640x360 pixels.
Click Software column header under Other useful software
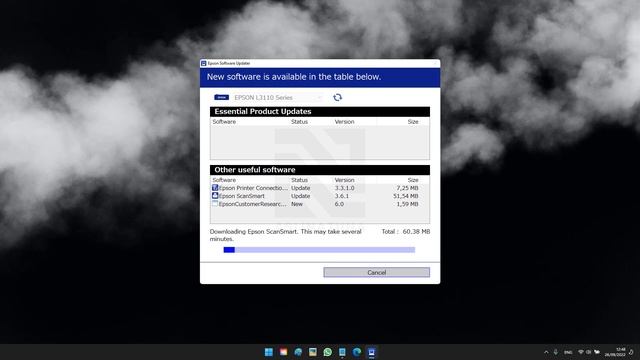click(224, 180)
